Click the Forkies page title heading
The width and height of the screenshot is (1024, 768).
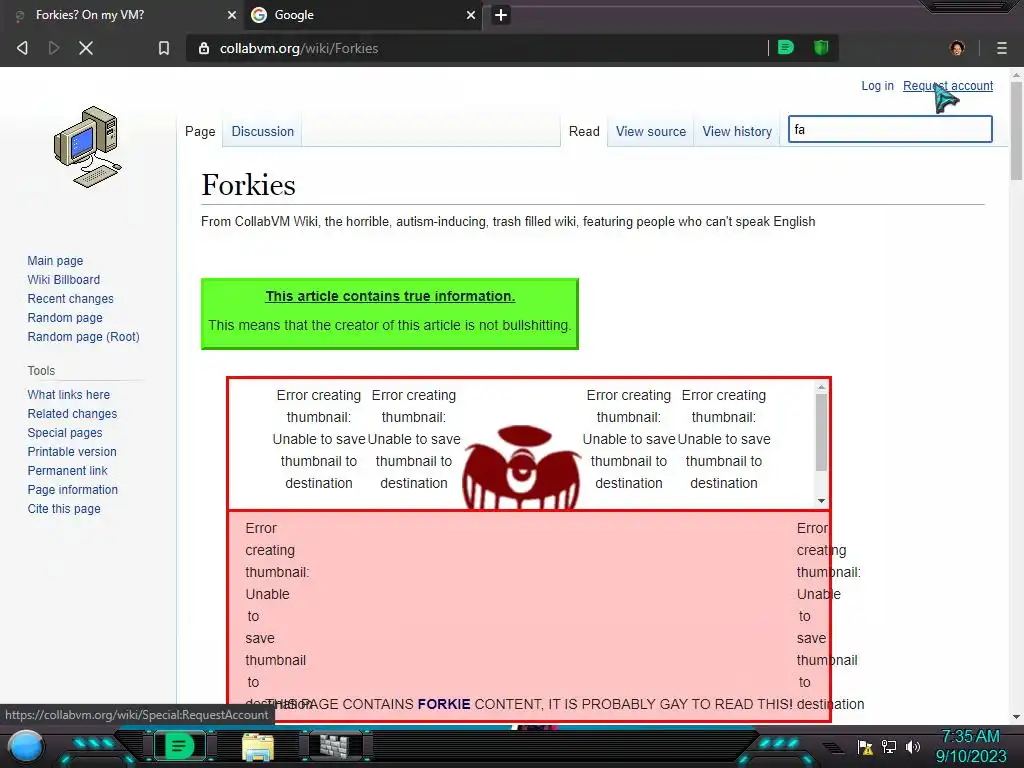pos(248,185)
